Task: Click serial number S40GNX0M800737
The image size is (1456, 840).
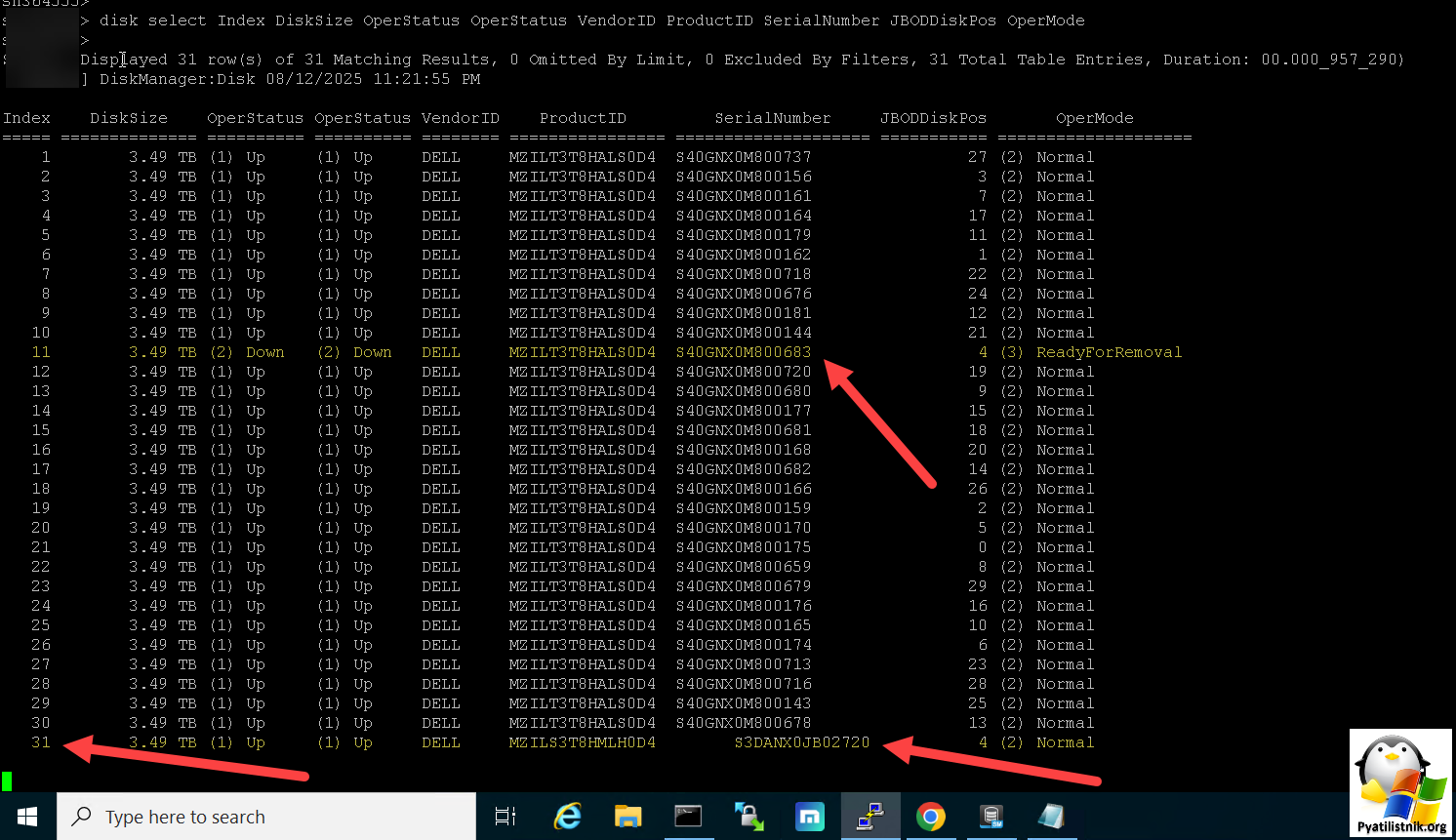Action: coord(744,157)
